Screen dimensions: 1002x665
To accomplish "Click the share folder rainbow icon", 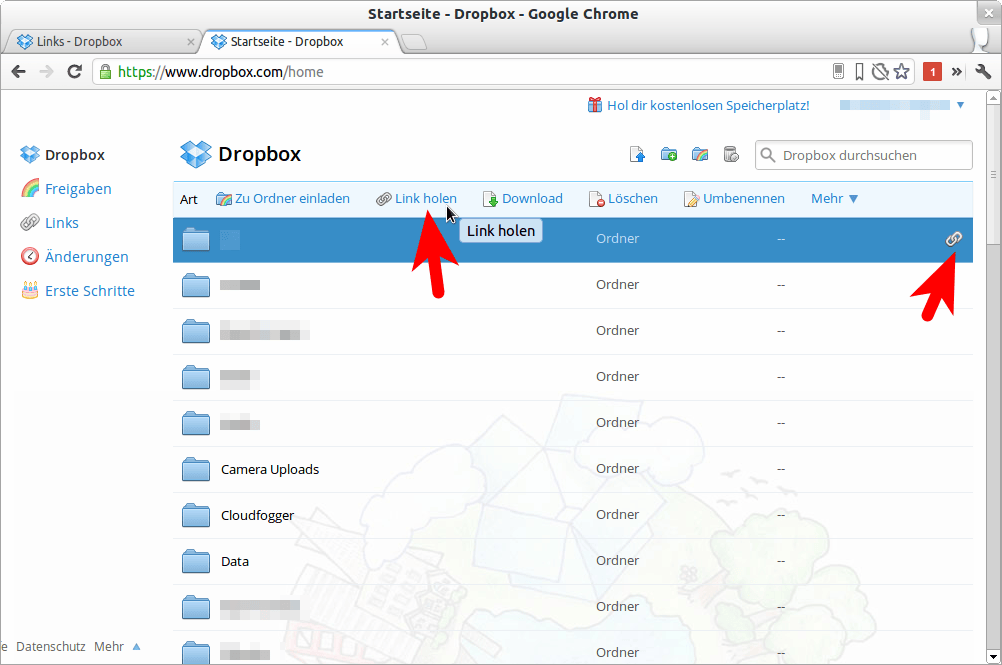I will [x=700, y=155].
